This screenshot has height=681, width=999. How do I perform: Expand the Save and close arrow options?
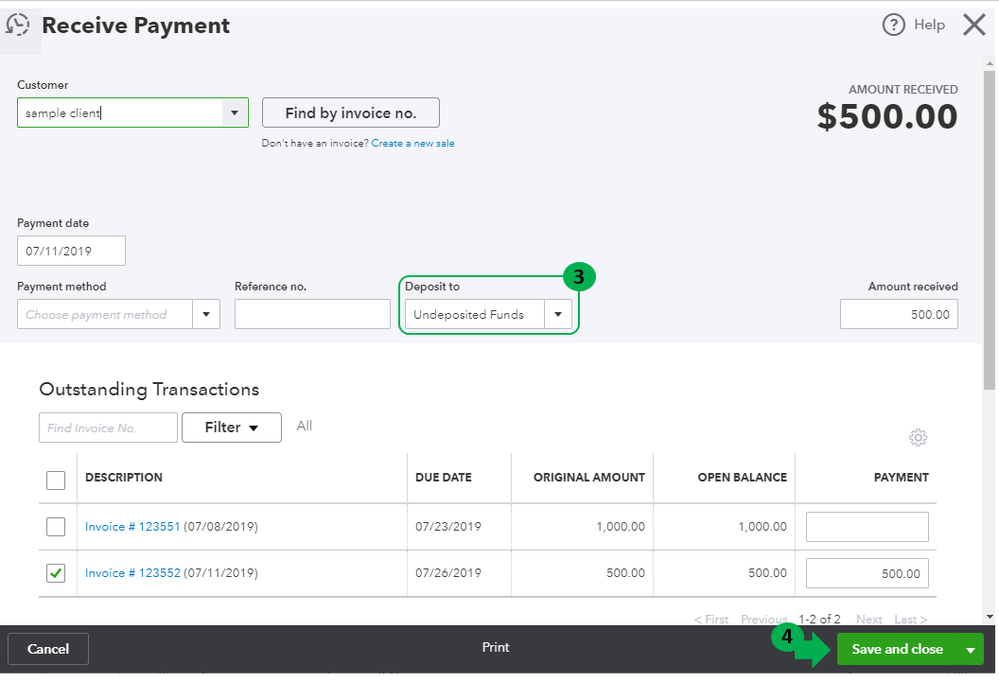970,650
